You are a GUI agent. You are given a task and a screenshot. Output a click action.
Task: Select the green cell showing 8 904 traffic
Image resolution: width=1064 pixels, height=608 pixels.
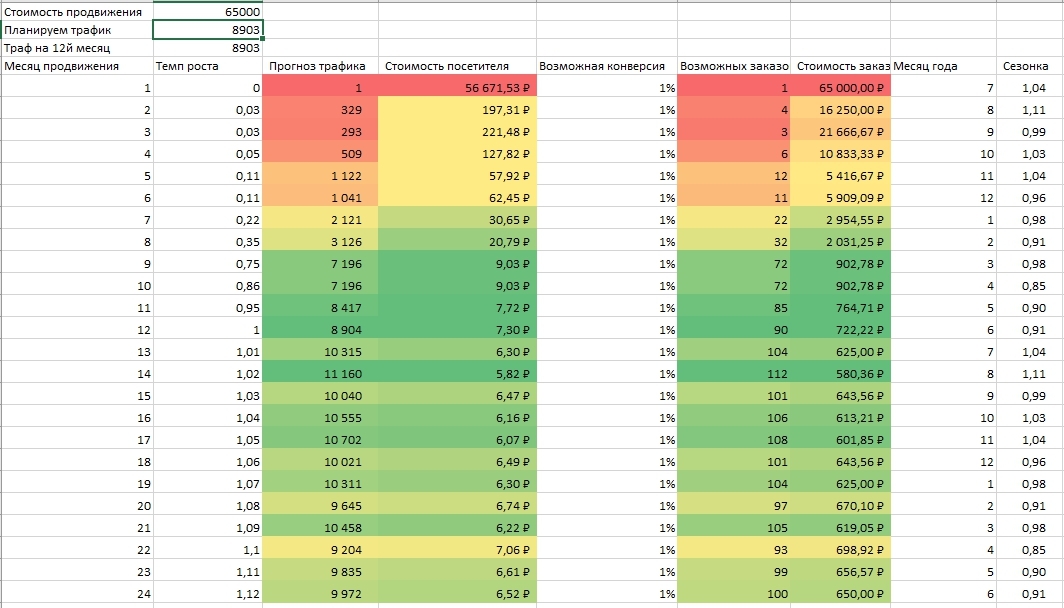click(x=320, y=330)
